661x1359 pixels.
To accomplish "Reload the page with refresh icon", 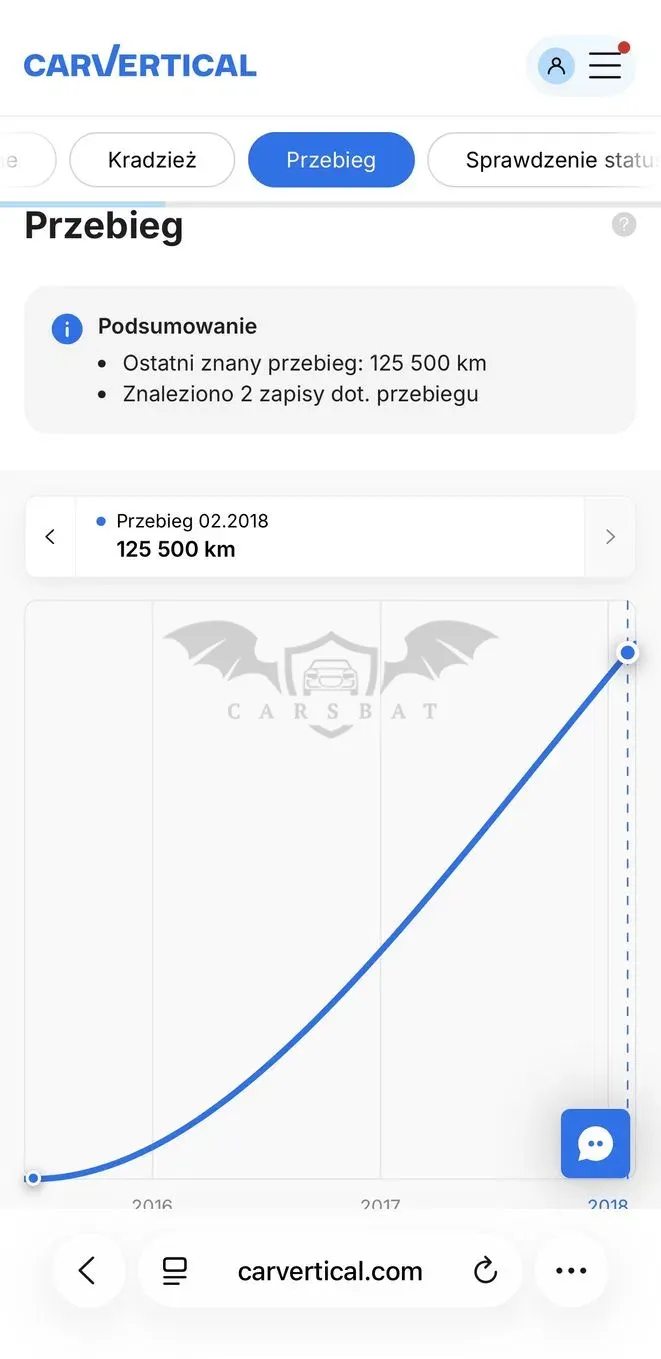I will click(x=485, y=1271).
